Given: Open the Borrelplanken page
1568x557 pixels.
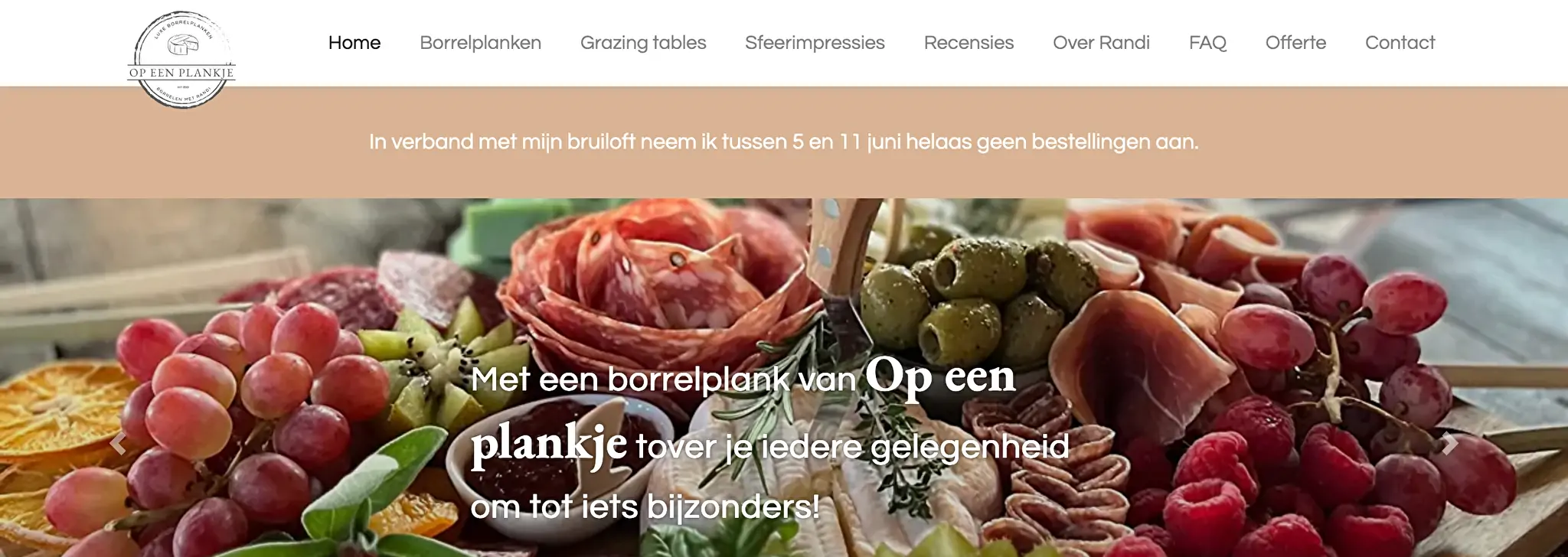Looking at the screenshot, I should coord(480,43).
